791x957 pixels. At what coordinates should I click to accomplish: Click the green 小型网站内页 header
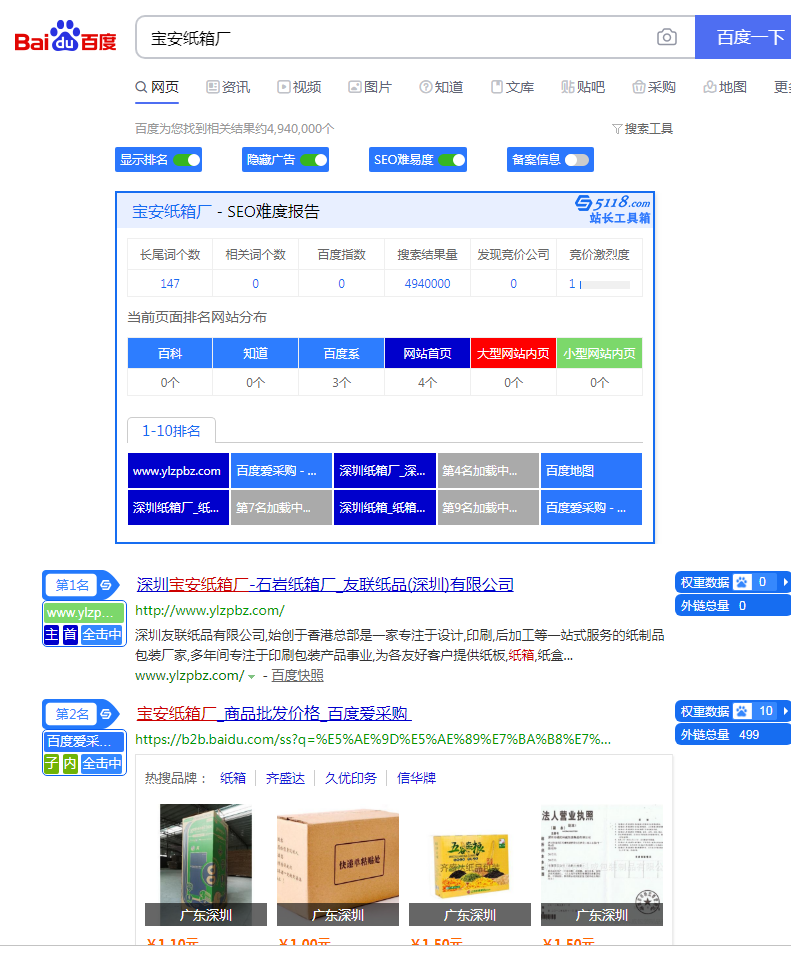(599, 353)
